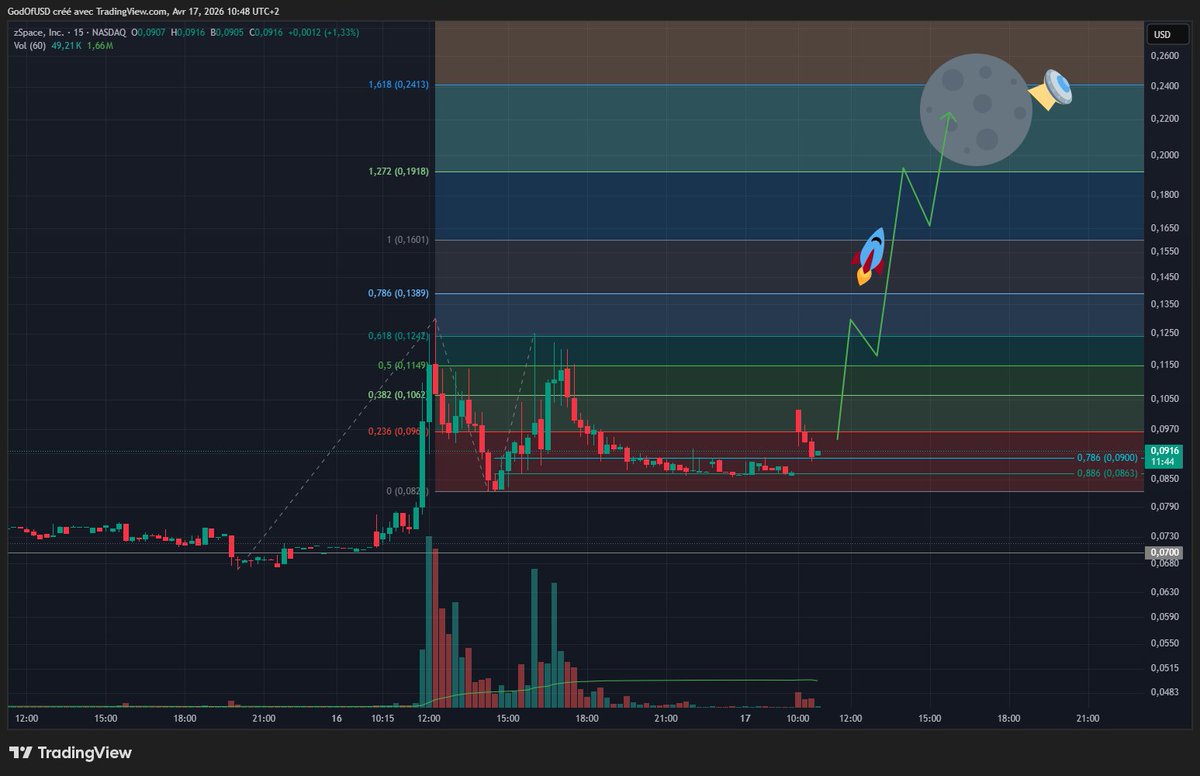
Task: Click the 0,1150 price axis label
Action: (1164, 365)
